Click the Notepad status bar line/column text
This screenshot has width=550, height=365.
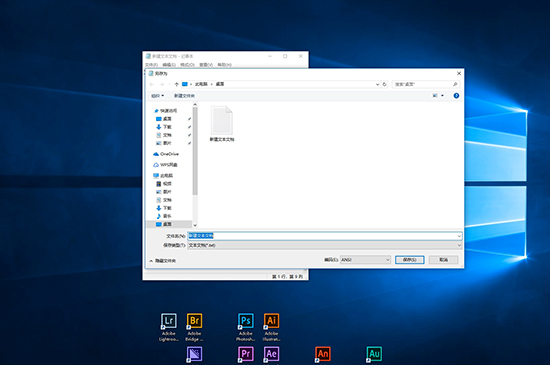point(287,277)
